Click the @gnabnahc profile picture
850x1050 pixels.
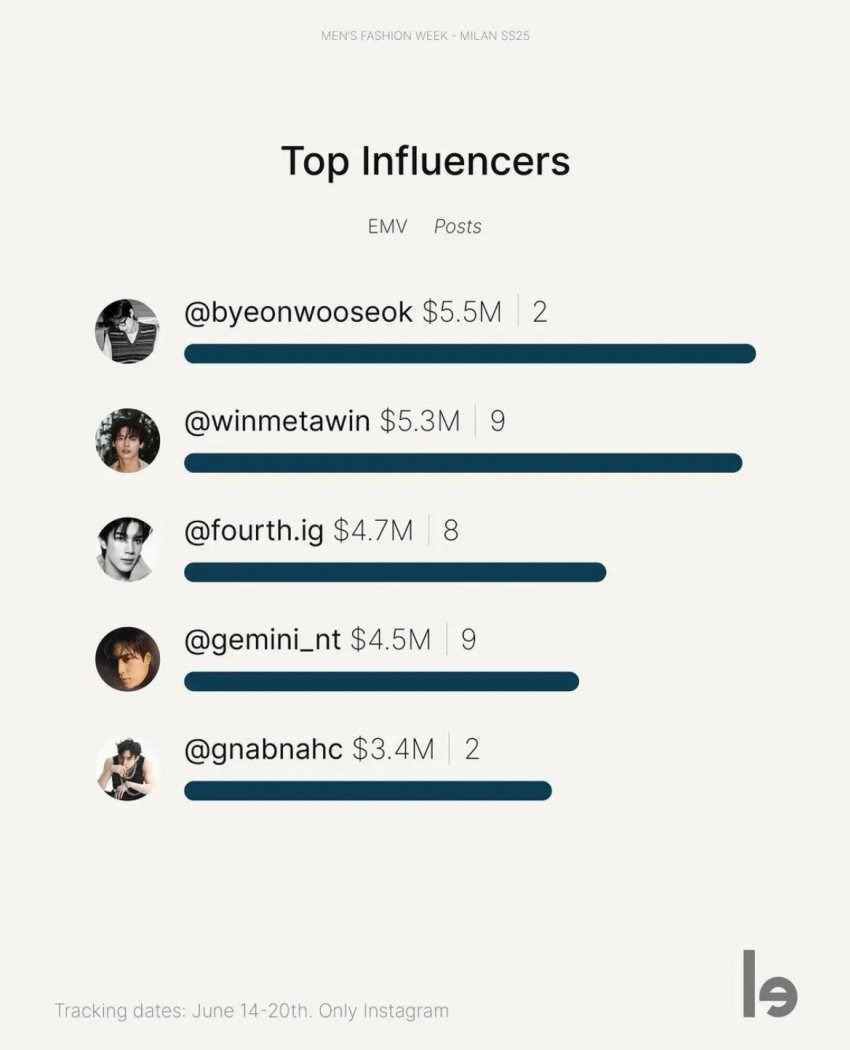(x=127, y=768)
